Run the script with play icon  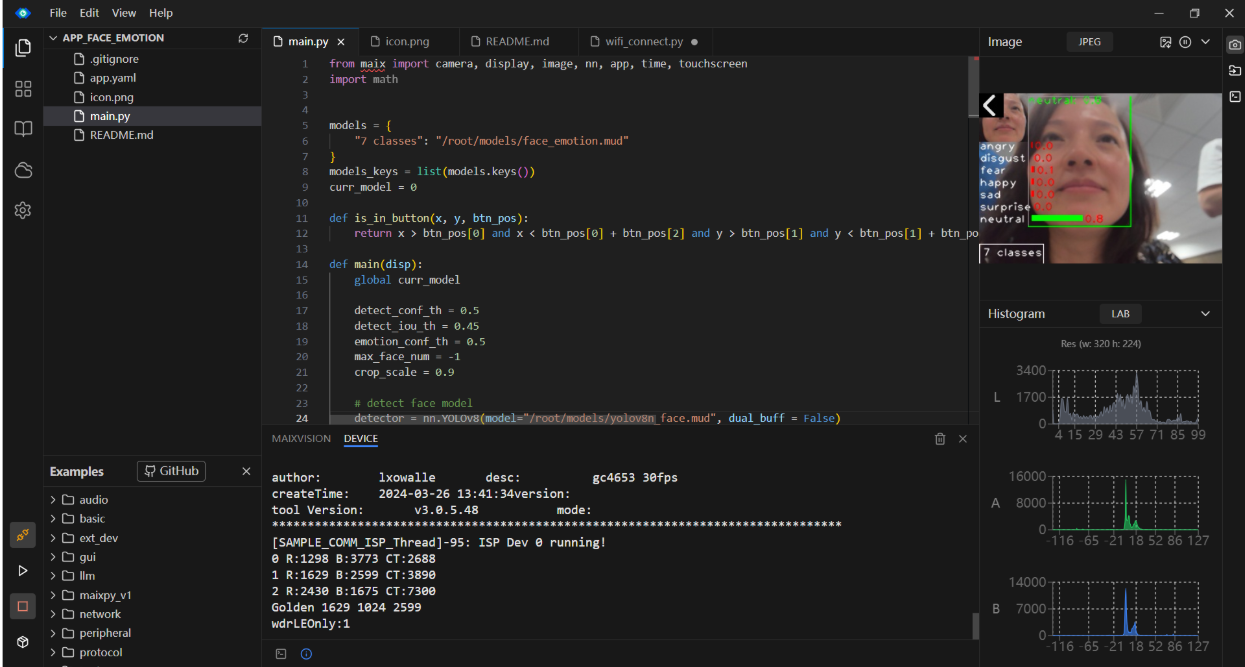pos(22,570)
